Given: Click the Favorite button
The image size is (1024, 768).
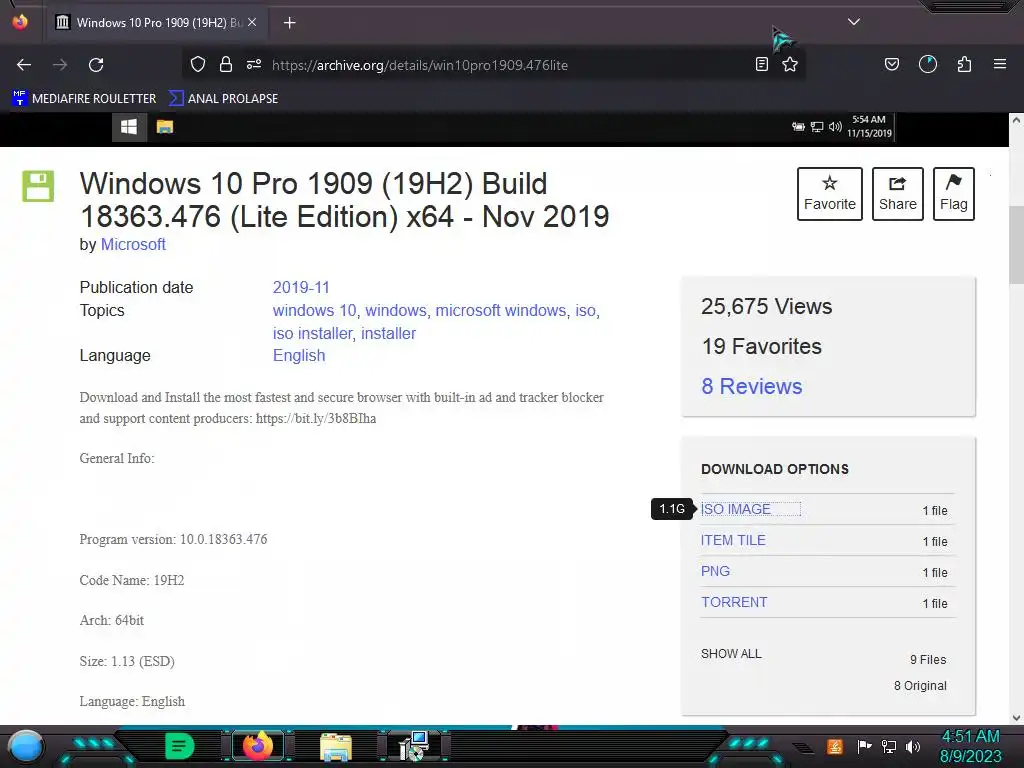Looking at the screenshot, I should 829,194.
